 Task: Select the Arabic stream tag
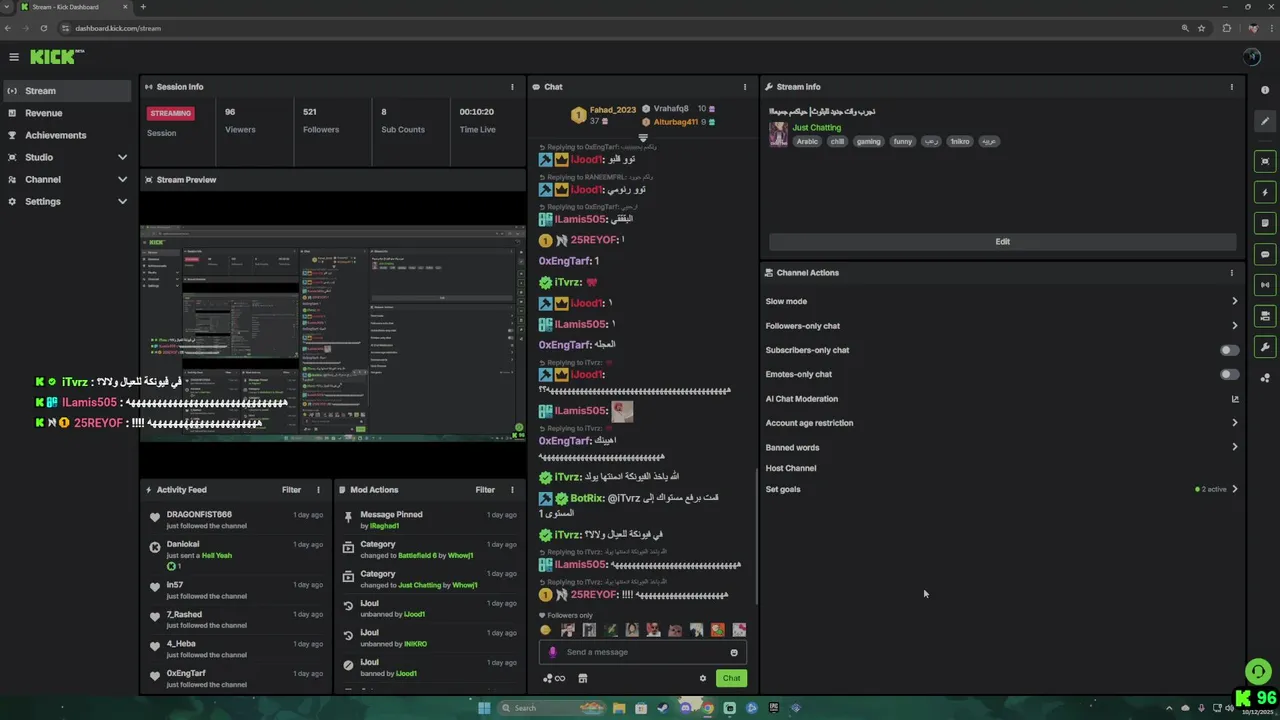(x=807, y=142)
